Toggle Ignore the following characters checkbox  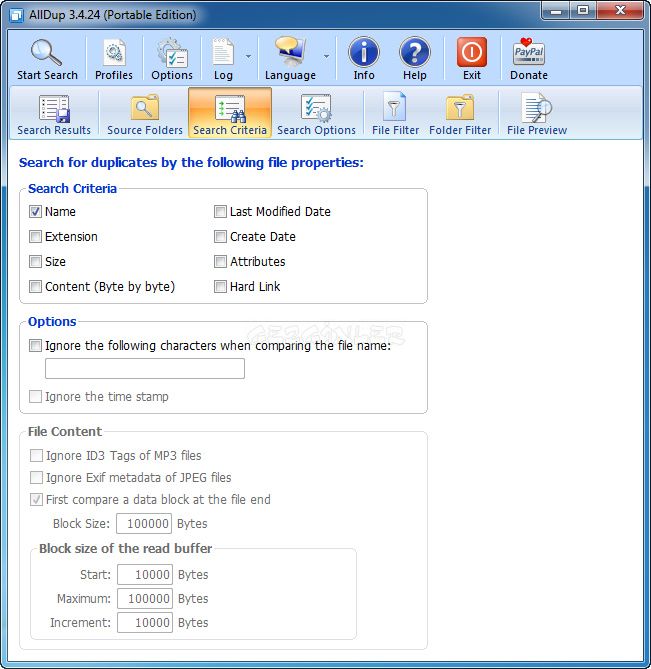36,346
